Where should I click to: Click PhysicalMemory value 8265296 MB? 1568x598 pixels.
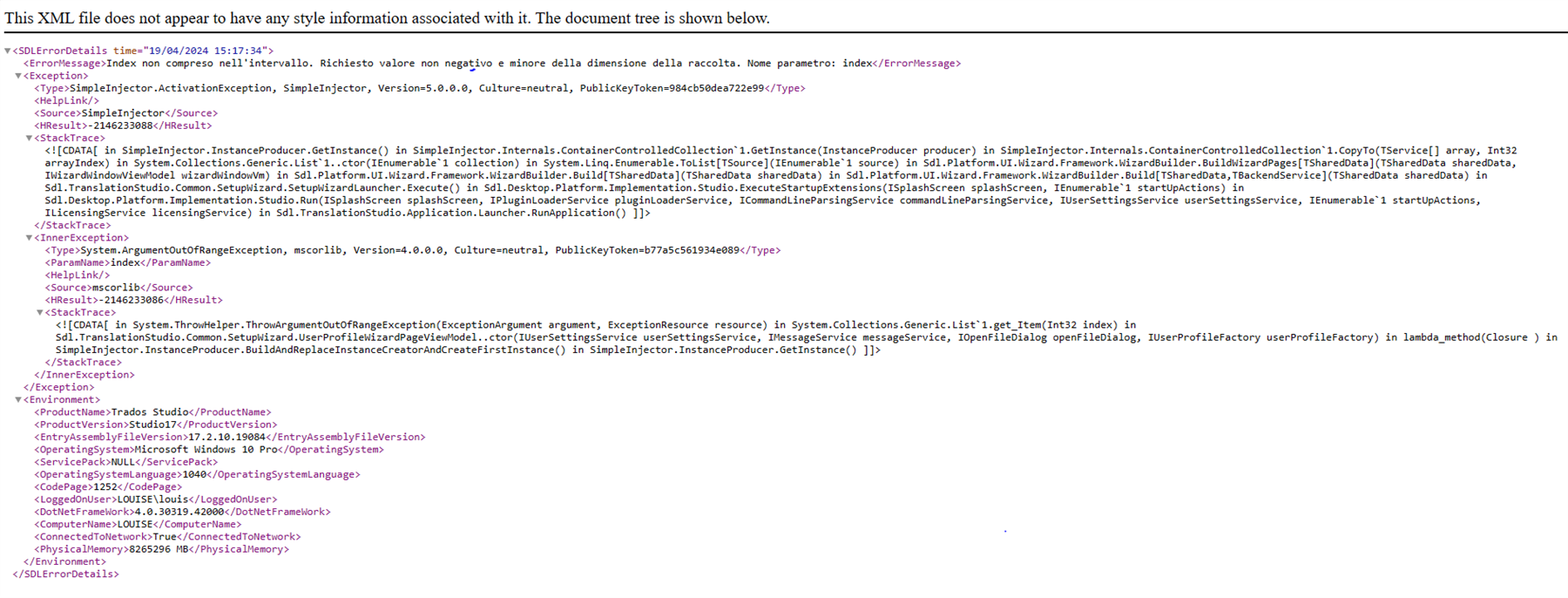(x=159, y=549)
